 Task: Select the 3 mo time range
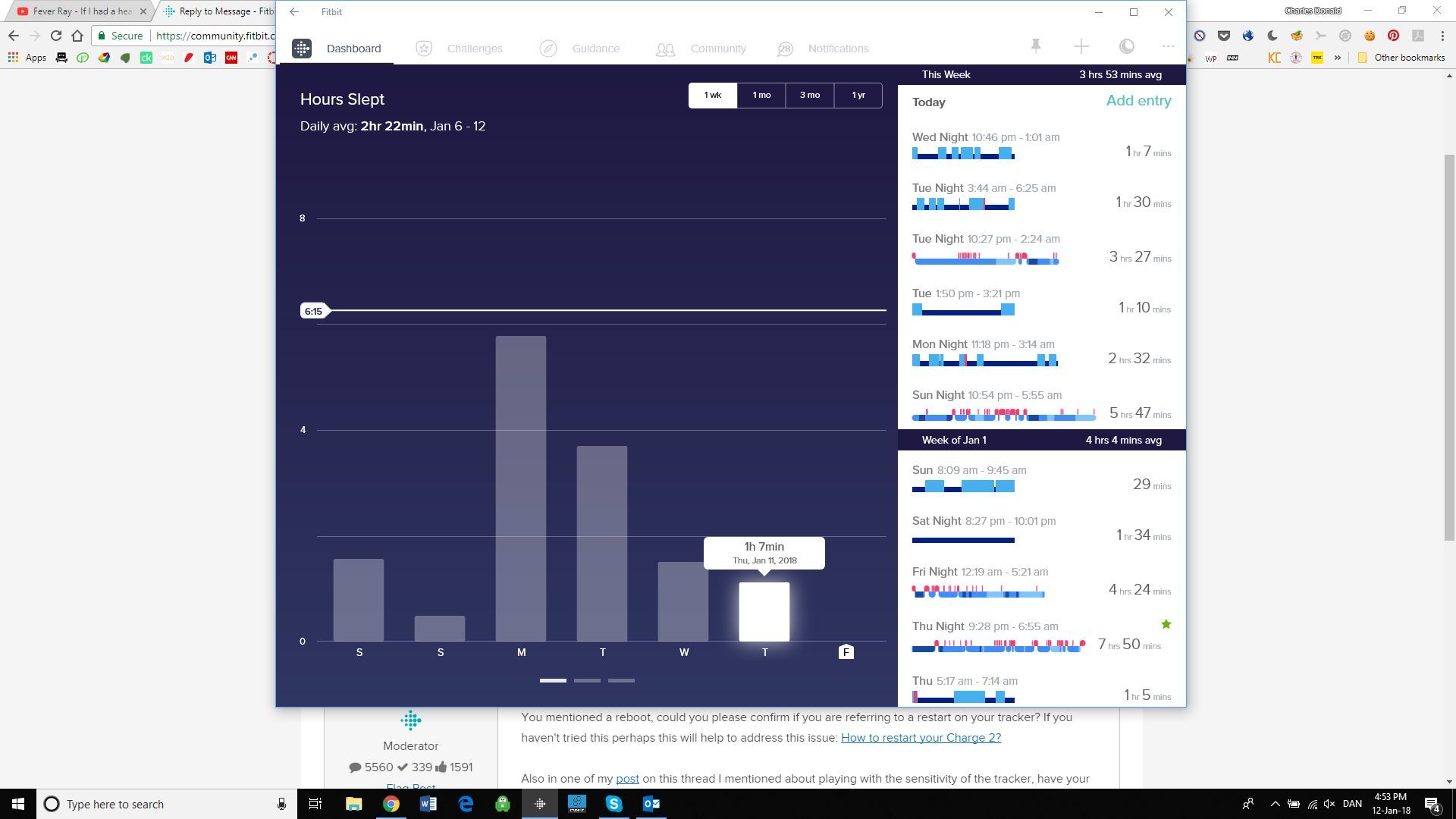coord(809,96)
